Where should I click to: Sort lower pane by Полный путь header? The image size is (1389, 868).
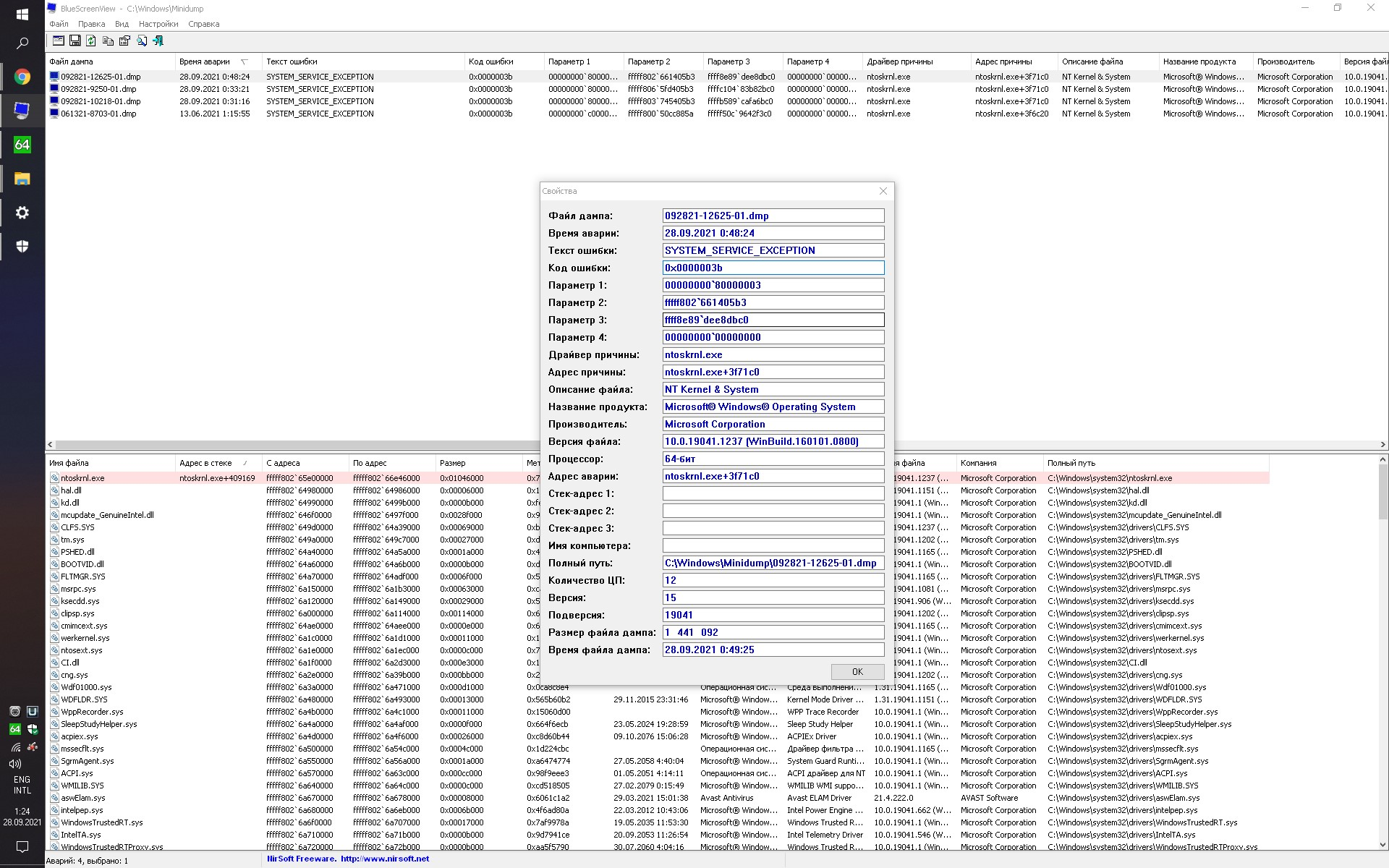[x=1156, y=463]
